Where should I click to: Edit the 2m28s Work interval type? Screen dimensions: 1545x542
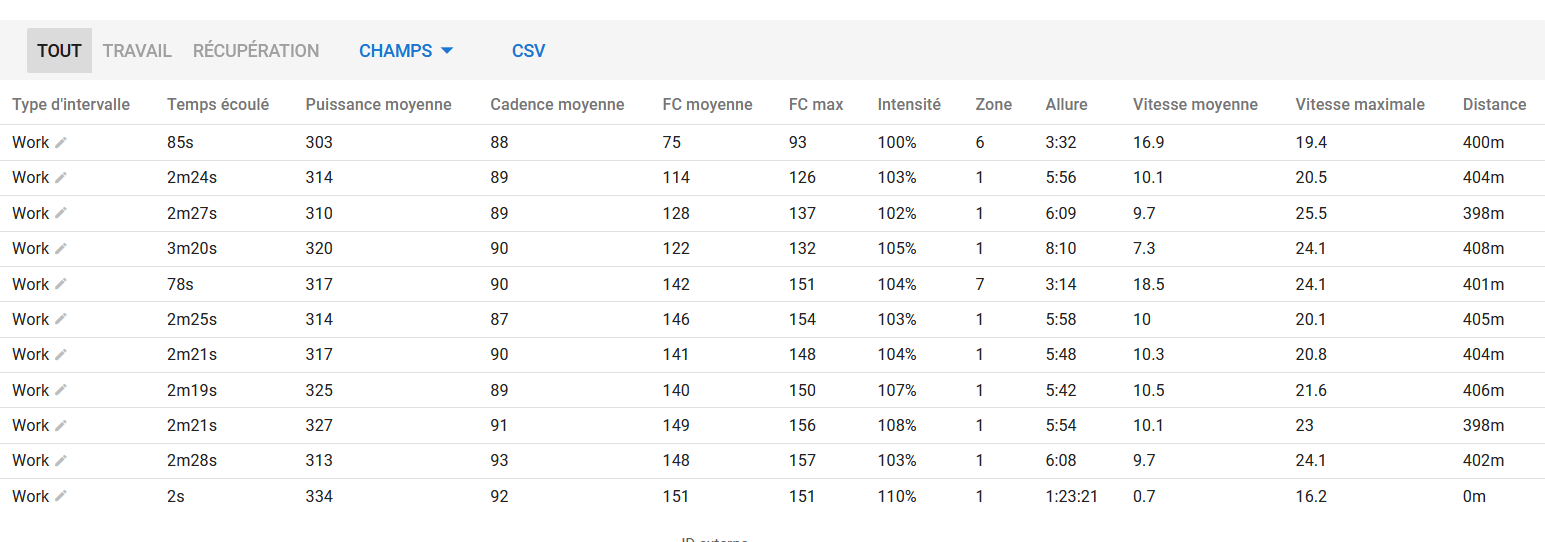click(61, 461)
